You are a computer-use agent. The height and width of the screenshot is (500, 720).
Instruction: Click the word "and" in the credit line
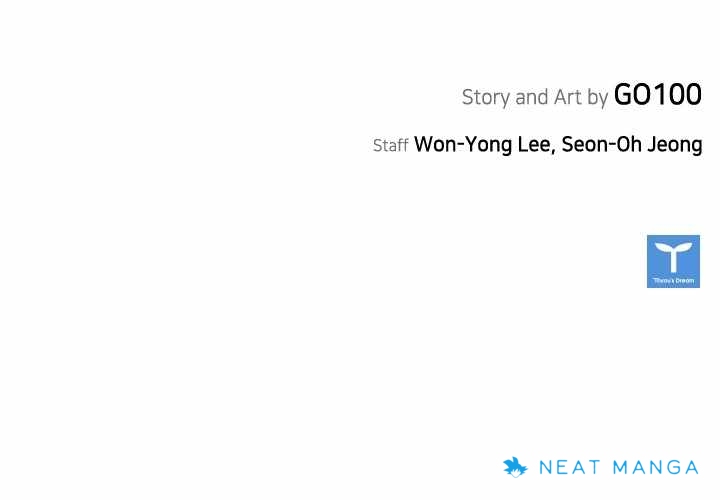pos(532,97)
